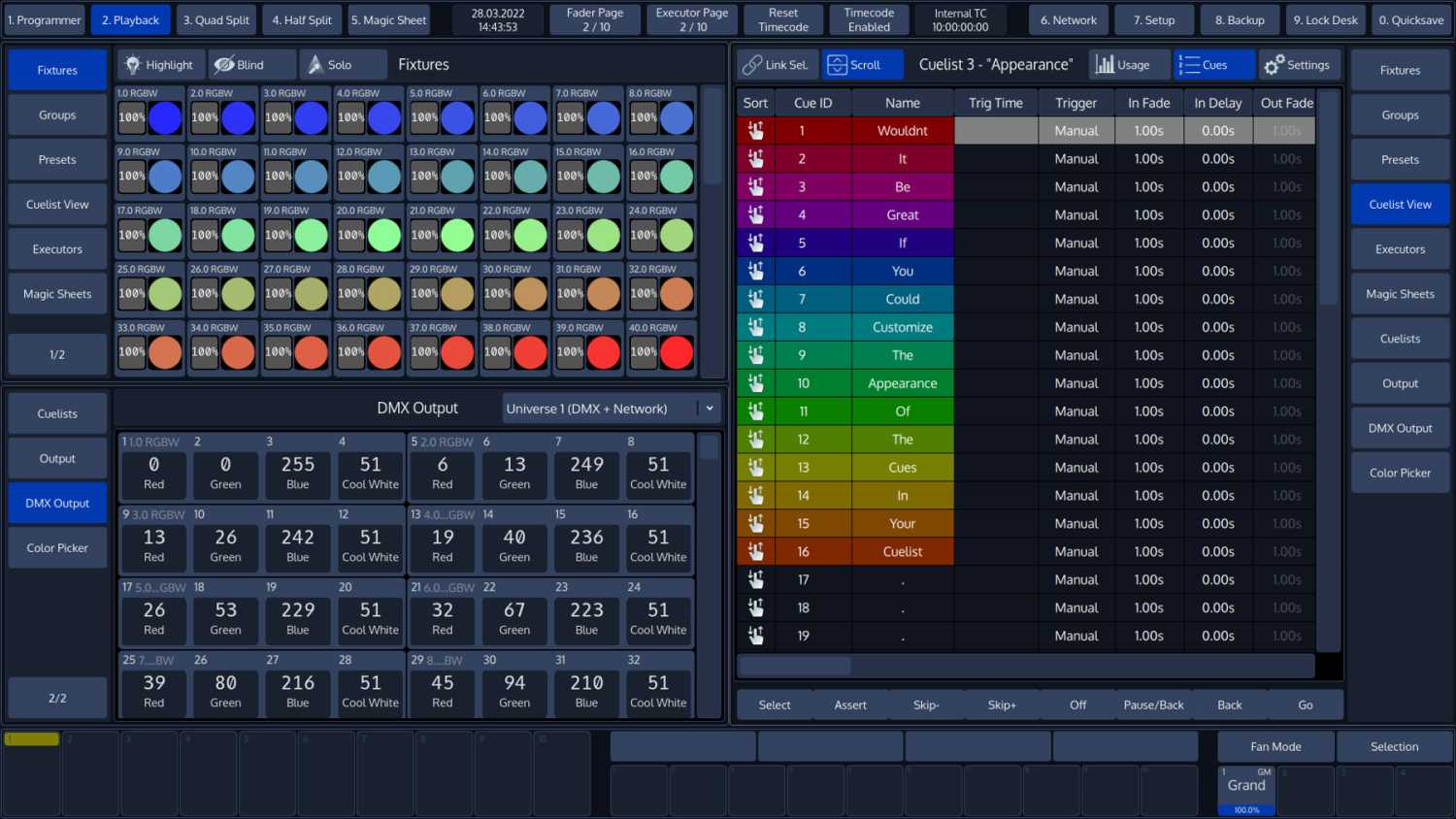The width and height of the screenshot is (1456, 819).
Task: Click hand icon of cue 17
Action: tap(755, 580)
